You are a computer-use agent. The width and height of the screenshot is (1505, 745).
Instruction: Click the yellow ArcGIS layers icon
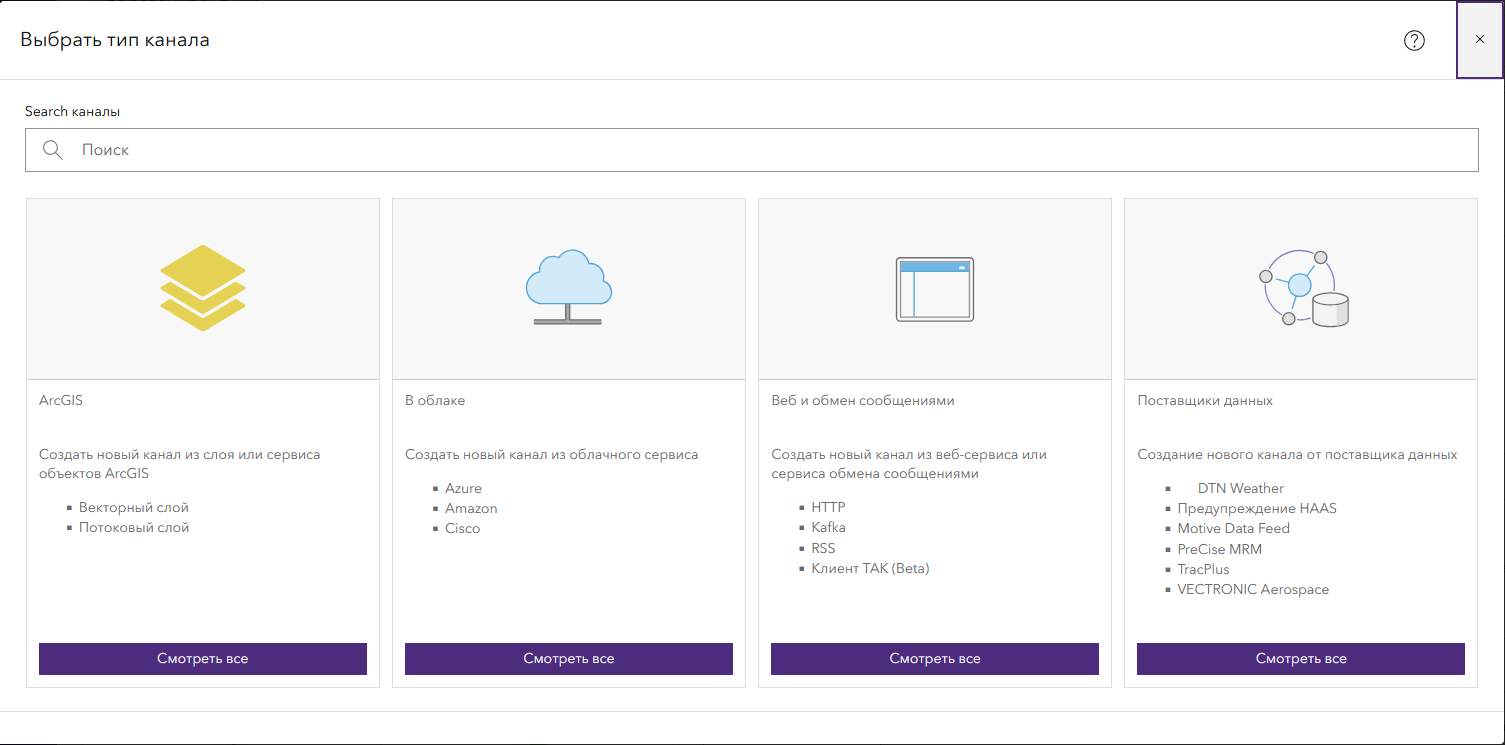pos(203,288)
